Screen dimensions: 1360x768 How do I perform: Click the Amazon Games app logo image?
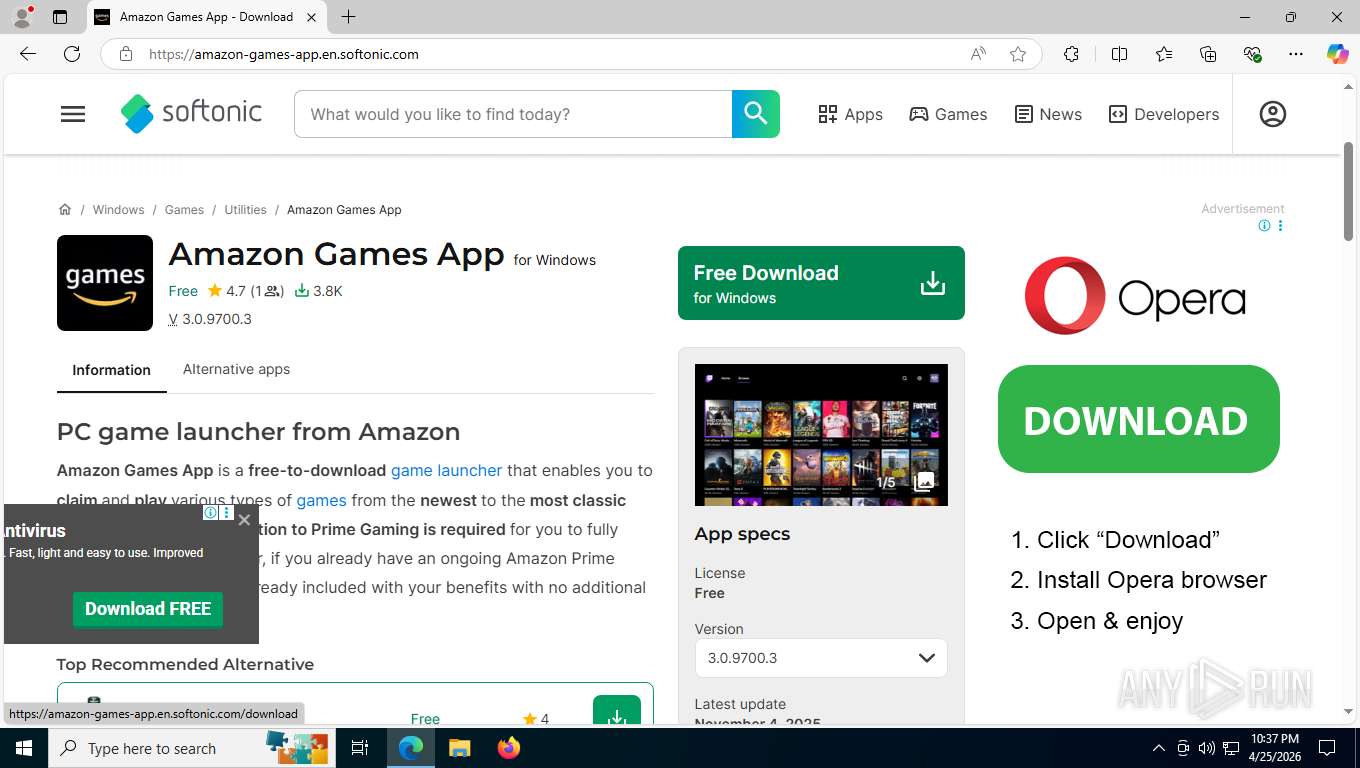(x=105, y=283)
